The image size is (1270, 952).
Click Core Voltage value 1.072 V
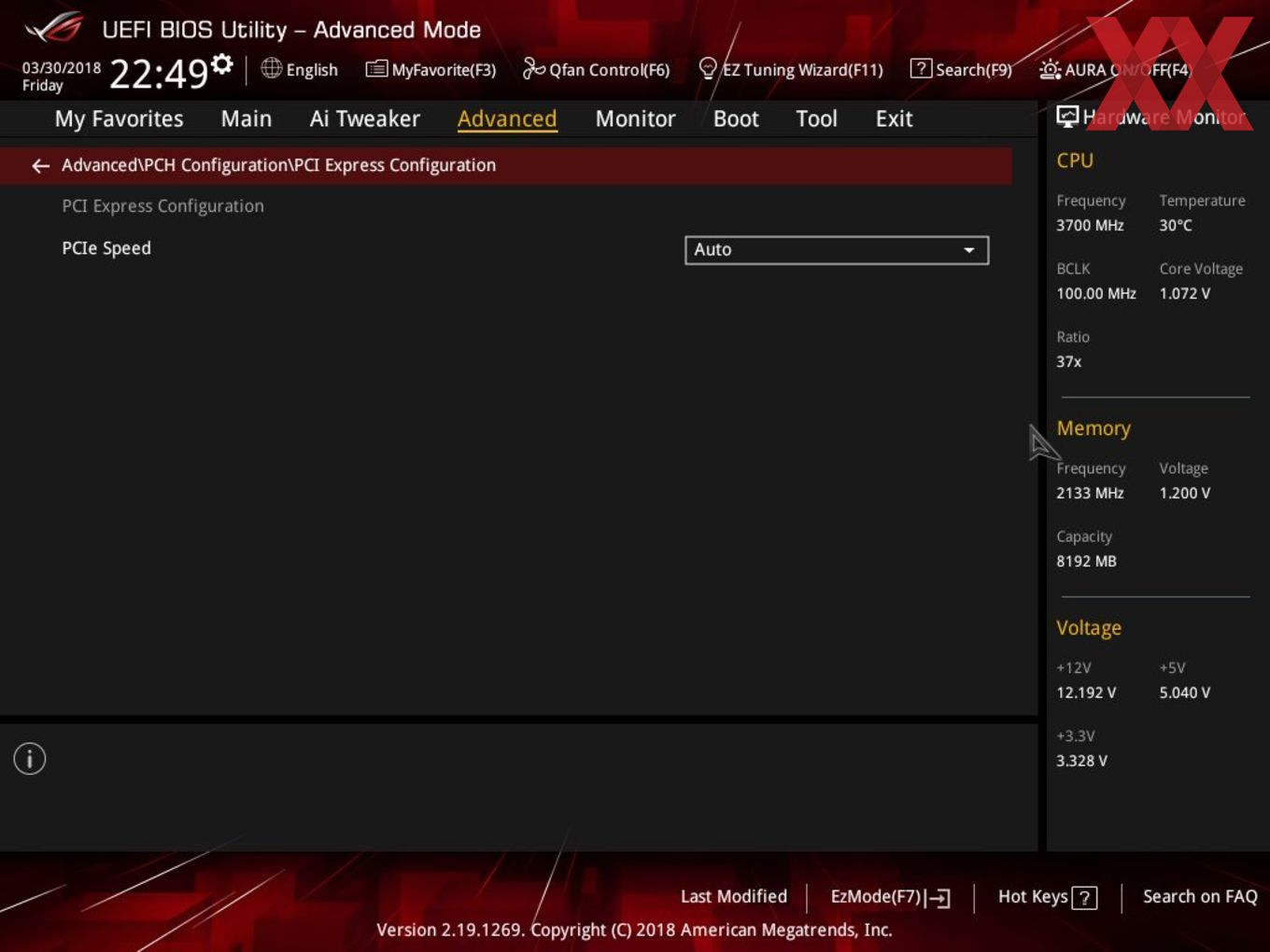(1185, 293)
